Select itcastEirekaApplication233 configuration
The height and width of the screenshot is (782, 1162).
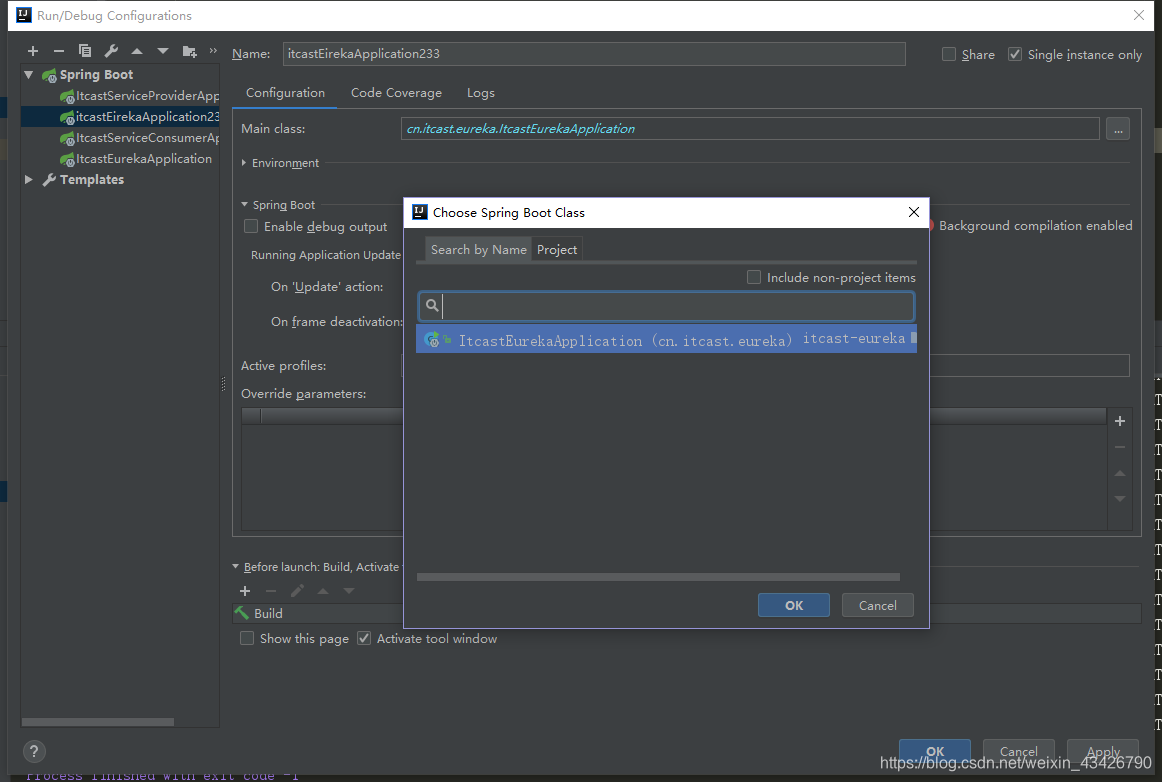click(x=140, y=116)
